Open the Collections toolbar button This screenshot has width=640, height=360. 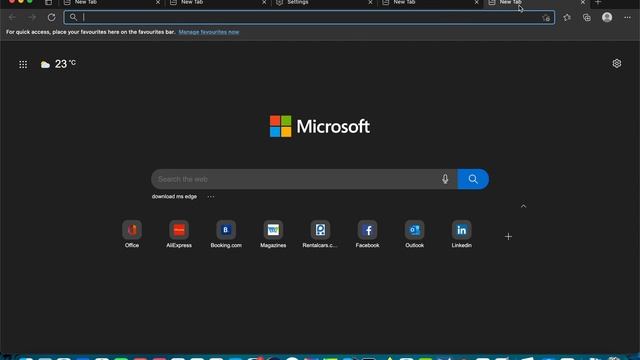click(587, 17)
